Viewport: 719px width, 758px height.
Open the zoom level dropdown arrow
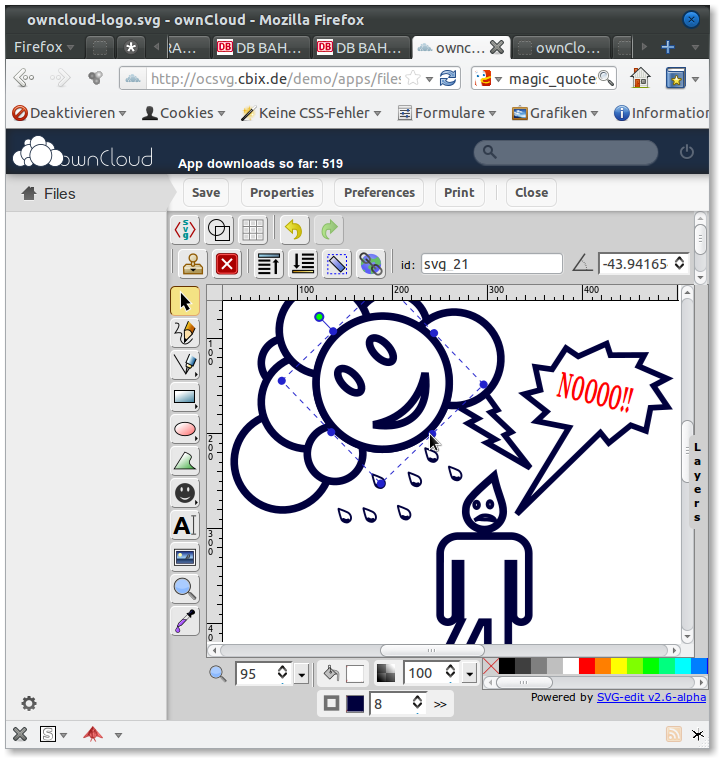pos(302,674)
